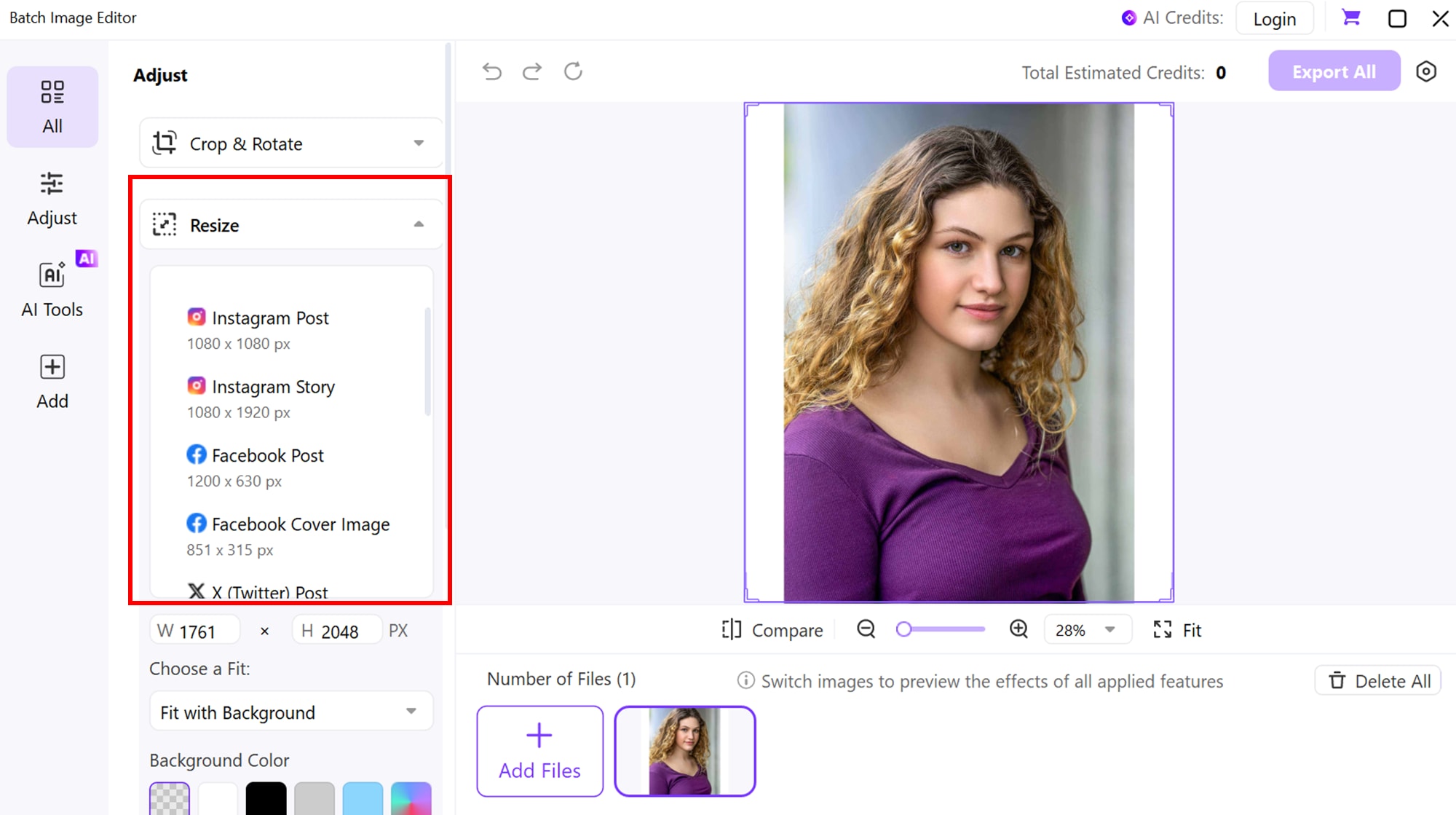This screenshot has height=815, width=1456.
Task: Expand the Crop & Rotate section
Action: pyautogui.click(x=291, y=143)
